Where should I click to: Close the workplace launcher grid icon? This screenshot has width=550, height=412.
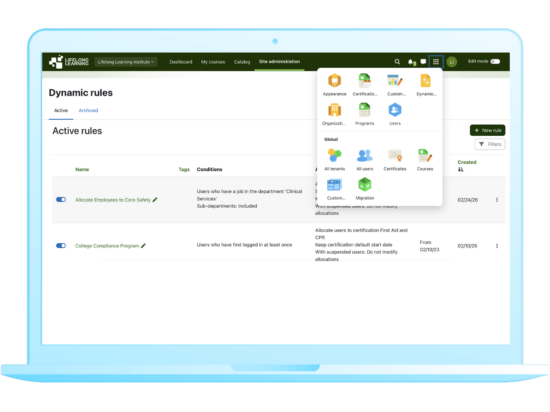point(436,62)
